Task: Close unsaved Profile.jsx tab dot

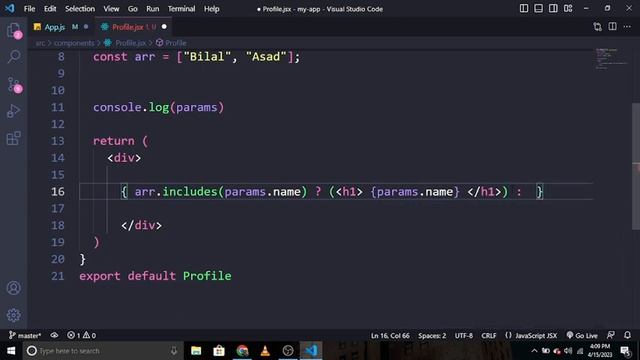Action: 164,27
